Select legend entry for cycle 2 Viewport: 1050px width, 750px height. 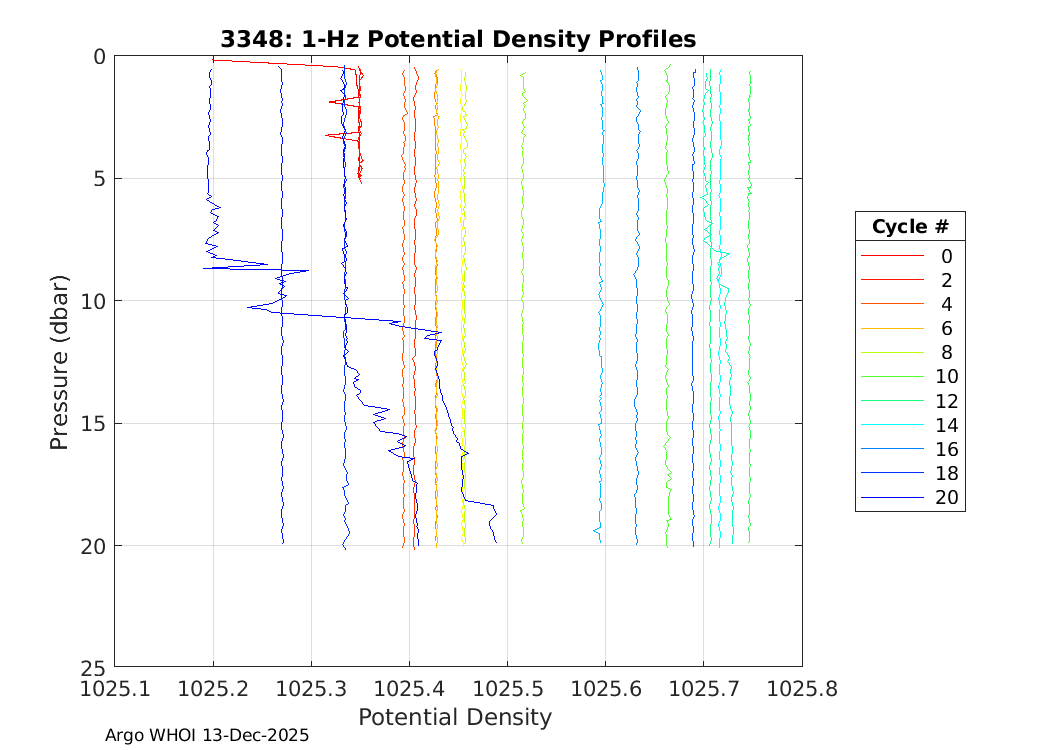[945, 280]
